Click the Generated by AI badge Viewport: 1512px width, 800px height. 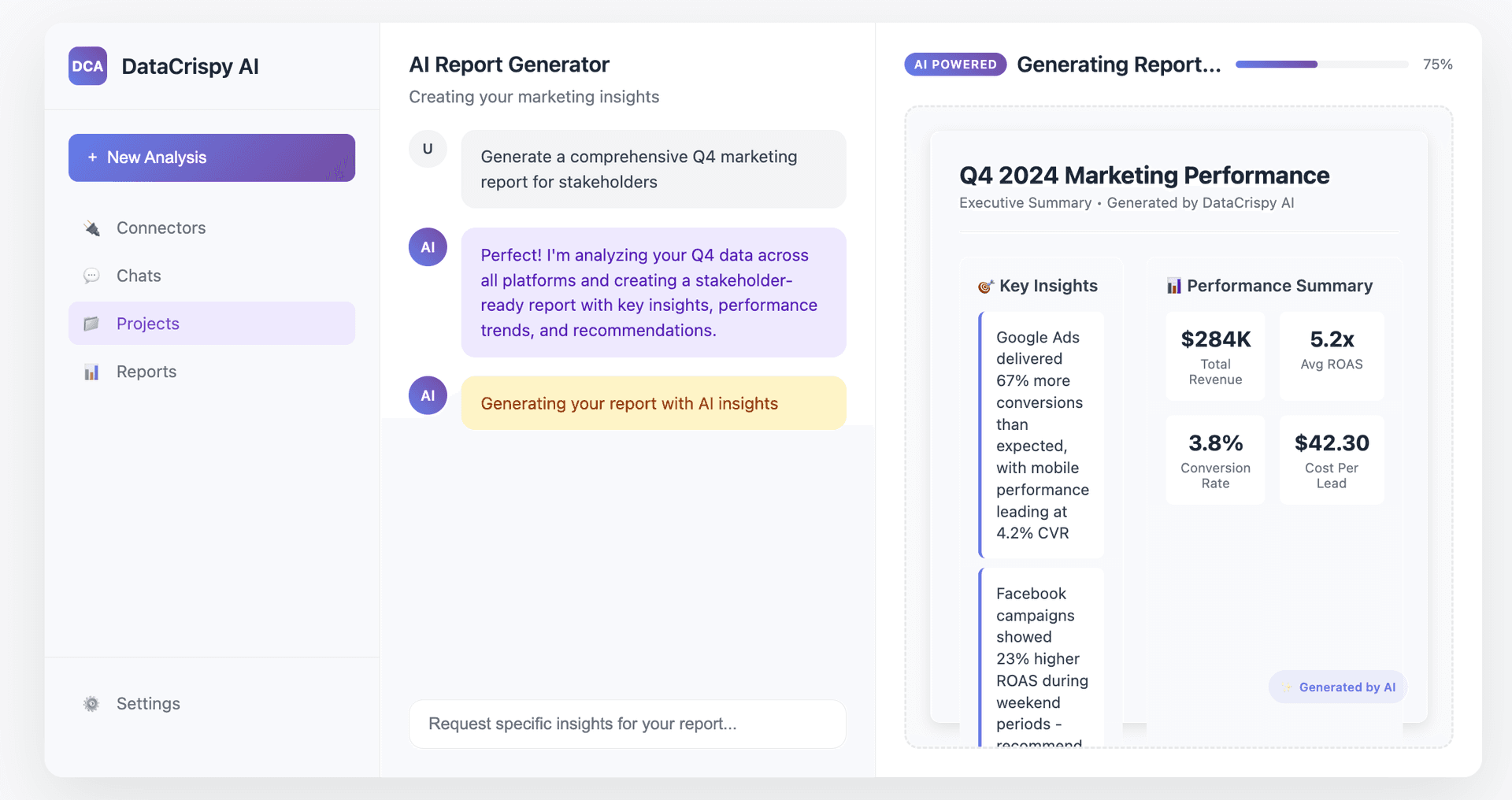click(1338, 687)
